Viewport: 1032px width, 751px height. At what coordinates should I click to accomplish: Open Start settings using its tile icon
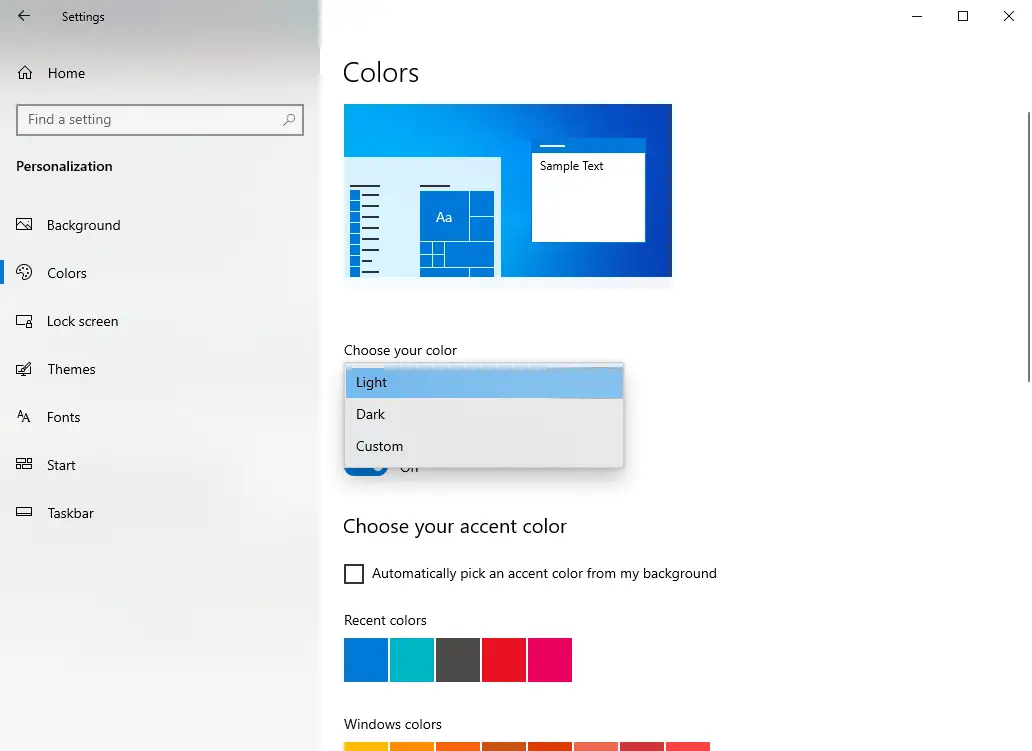pos(24,464)
